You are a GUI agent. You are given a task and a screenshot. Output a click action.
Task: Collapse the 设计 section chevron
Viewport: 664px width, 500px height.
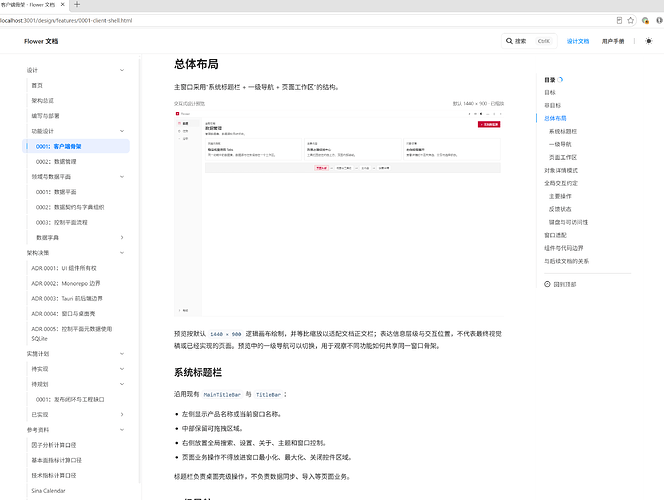pos(122,70)
